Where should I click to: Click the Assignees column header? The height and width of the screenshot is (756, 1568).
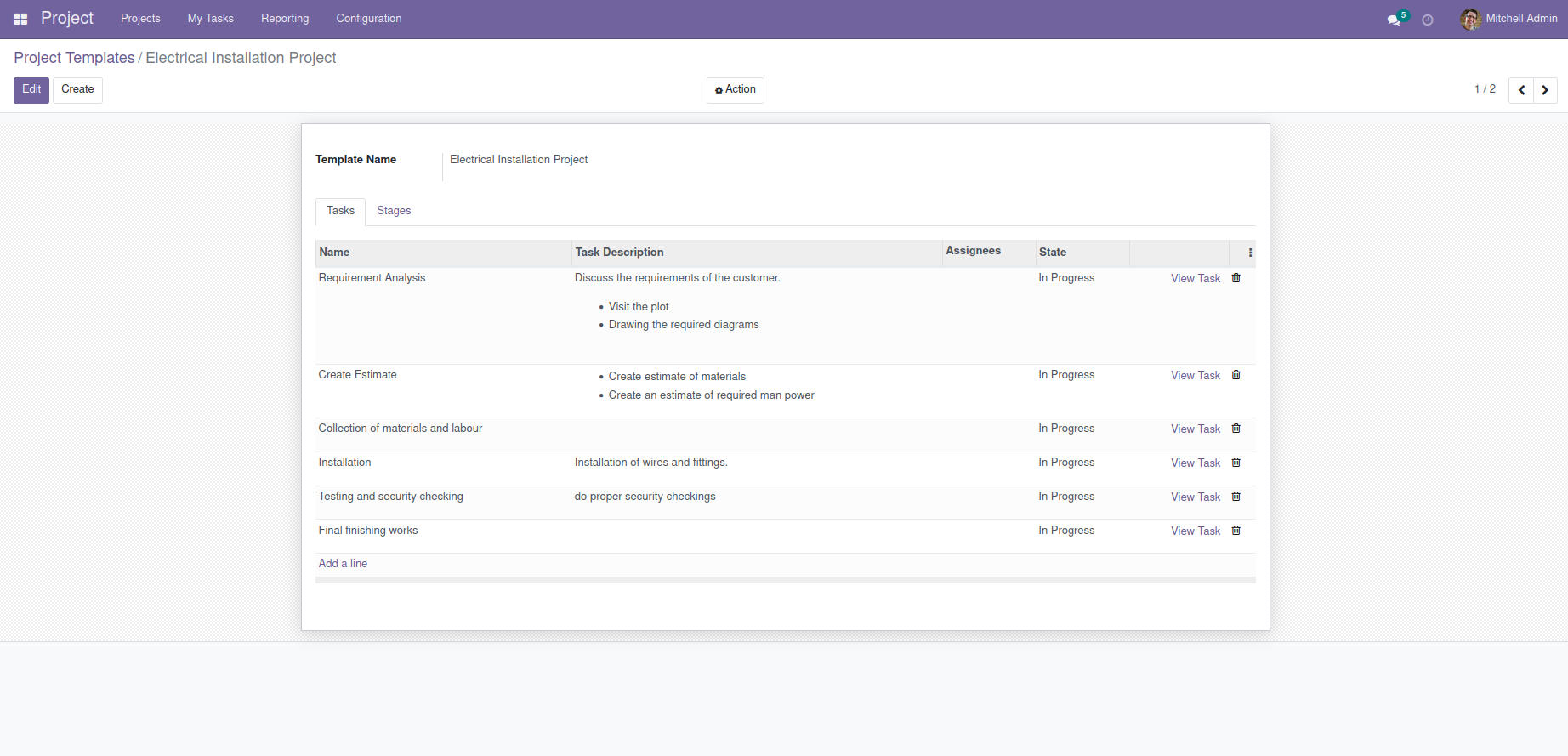(989, 252)
